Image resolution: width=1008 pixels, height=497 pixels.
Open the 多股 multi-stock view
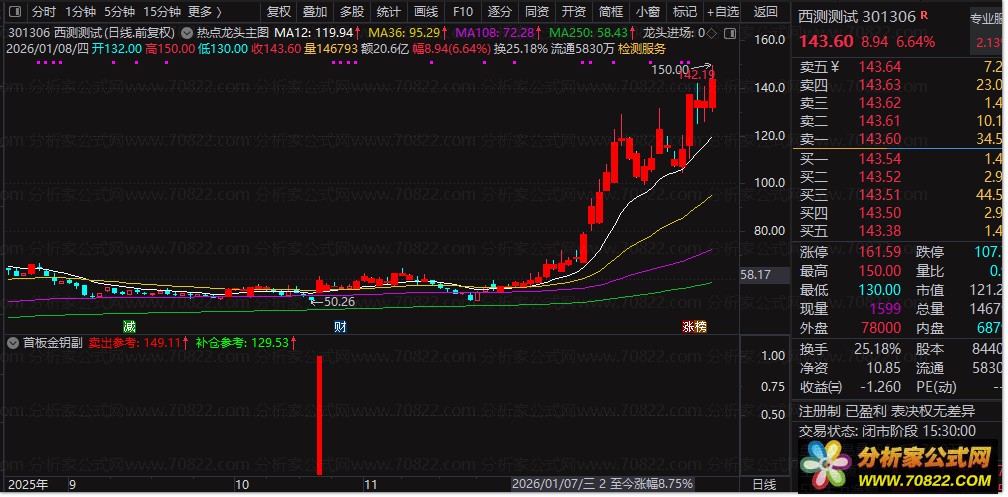click(352, 12)
